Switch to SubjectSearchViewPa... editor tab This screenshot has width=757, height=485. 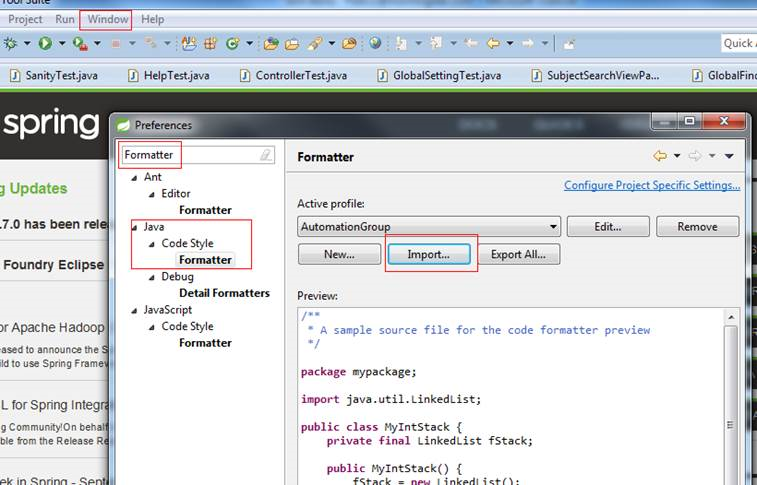point(595,75)
